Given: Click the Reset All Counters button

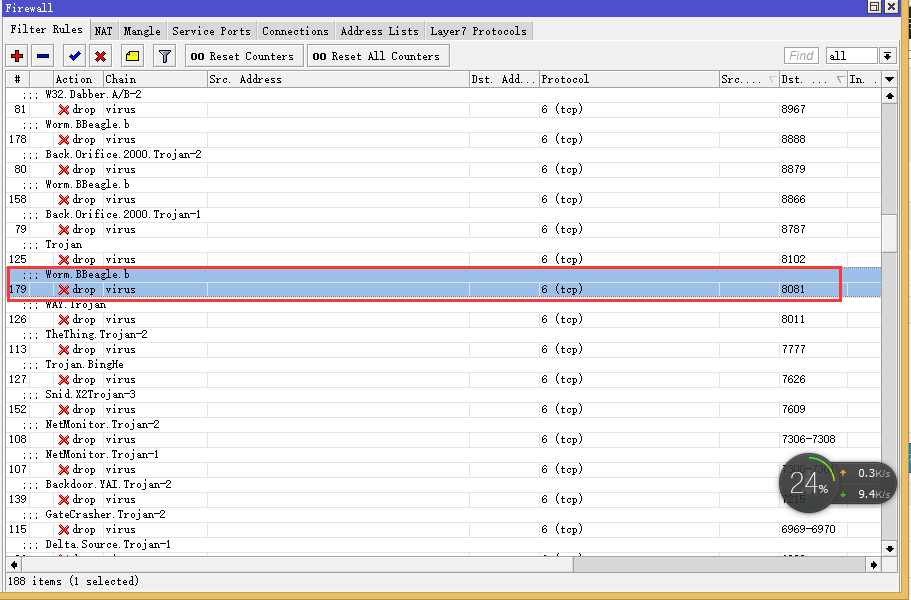Looking at the screenshot, I should pyautogui.click(x=376, y=56).
